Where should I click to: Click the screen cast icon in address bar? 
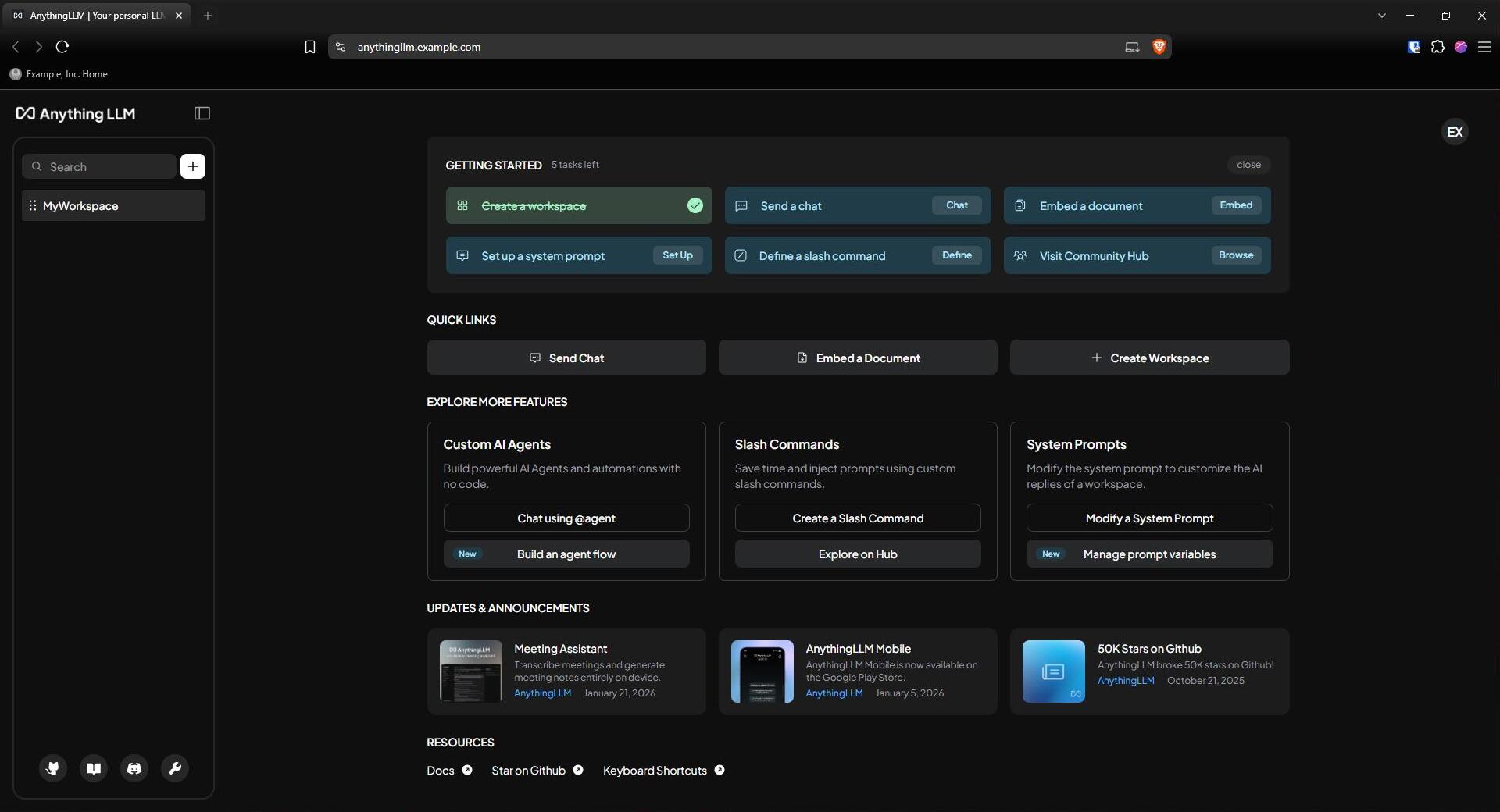tap(1132, 47)
